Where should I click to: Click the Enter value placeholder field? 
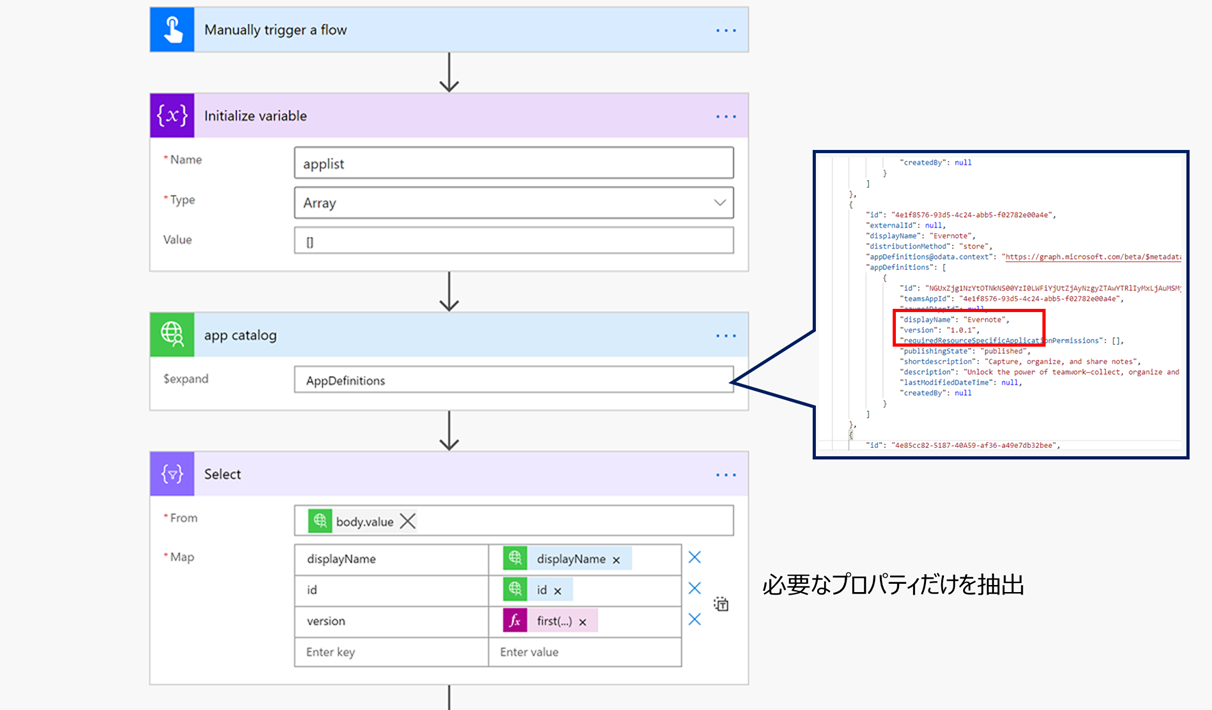tap(585, 652)
